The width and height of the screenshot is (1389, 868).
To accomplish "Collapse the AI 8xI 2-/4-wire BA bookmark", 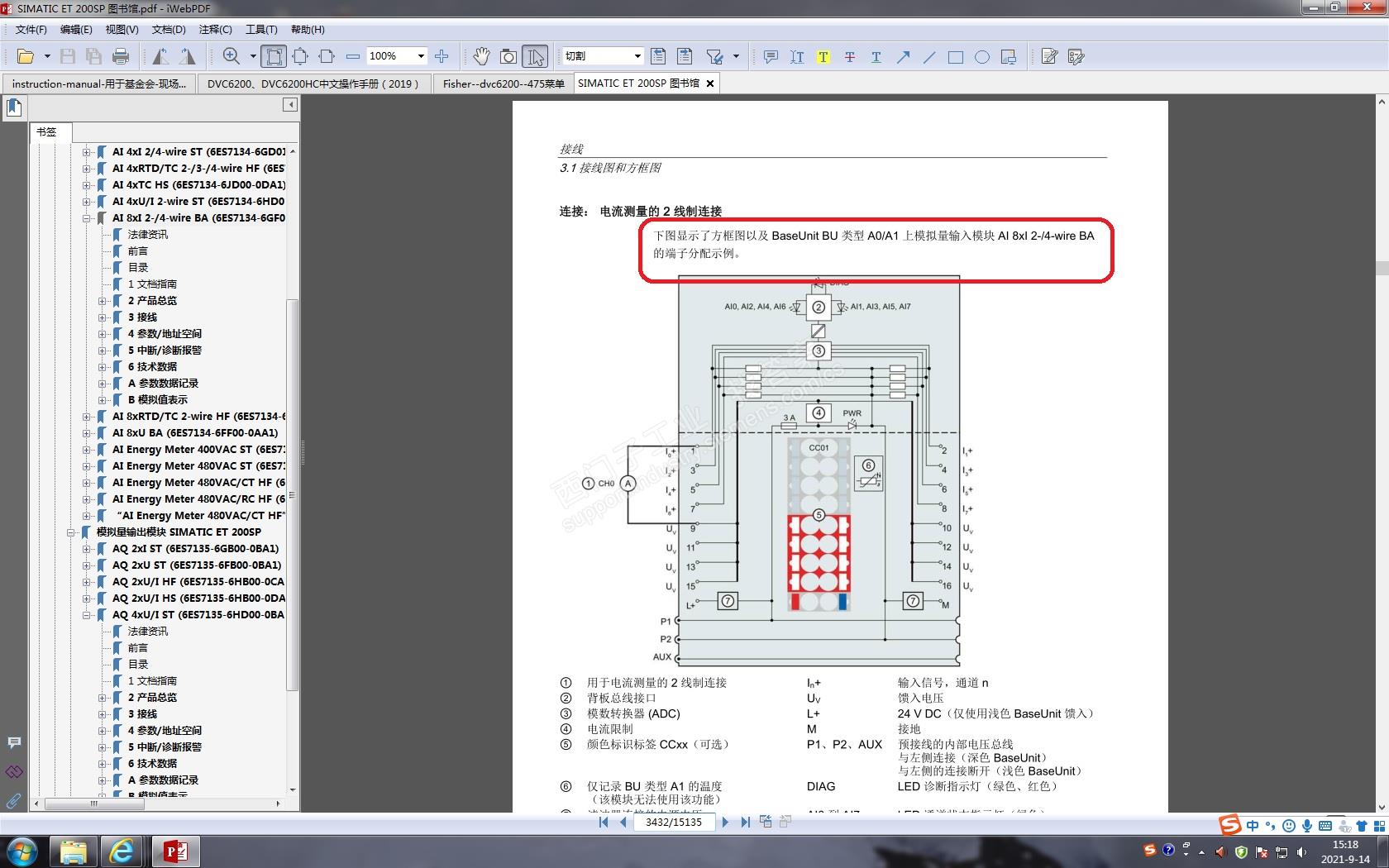I will point(87,218).
